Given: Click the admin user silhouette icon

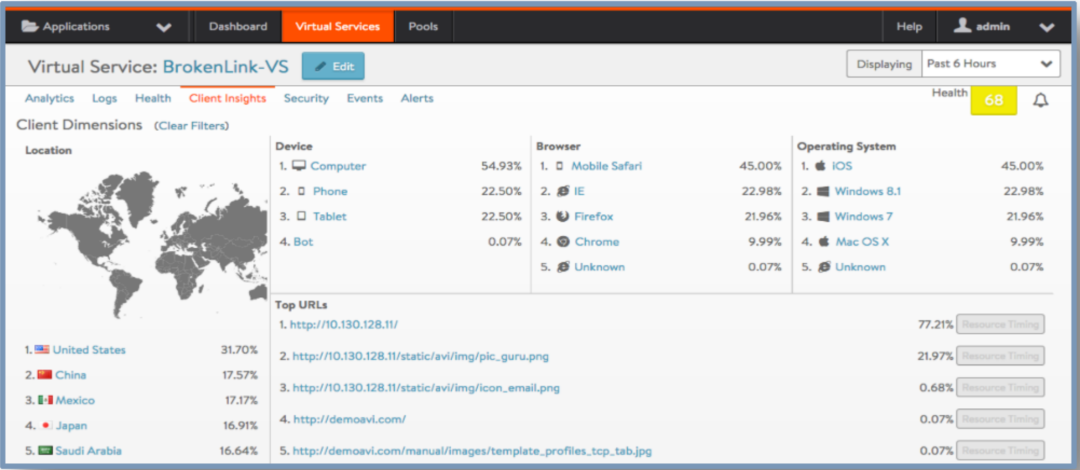Looking at the screenshot, I should coord(962,26).
